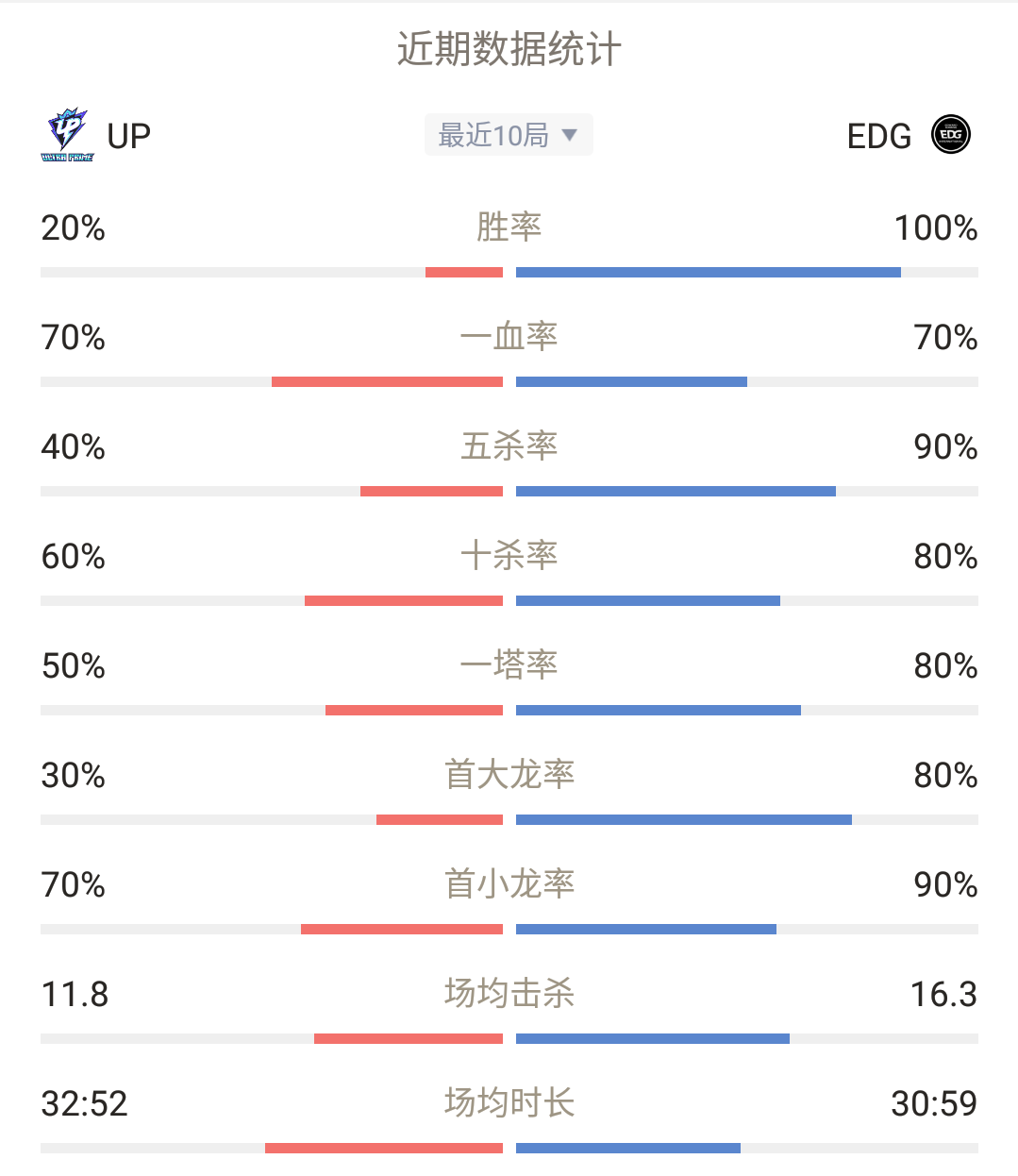
Task: Click the red UP 一血率 bar
Action: pyautogui.click(x=387, y=382)
